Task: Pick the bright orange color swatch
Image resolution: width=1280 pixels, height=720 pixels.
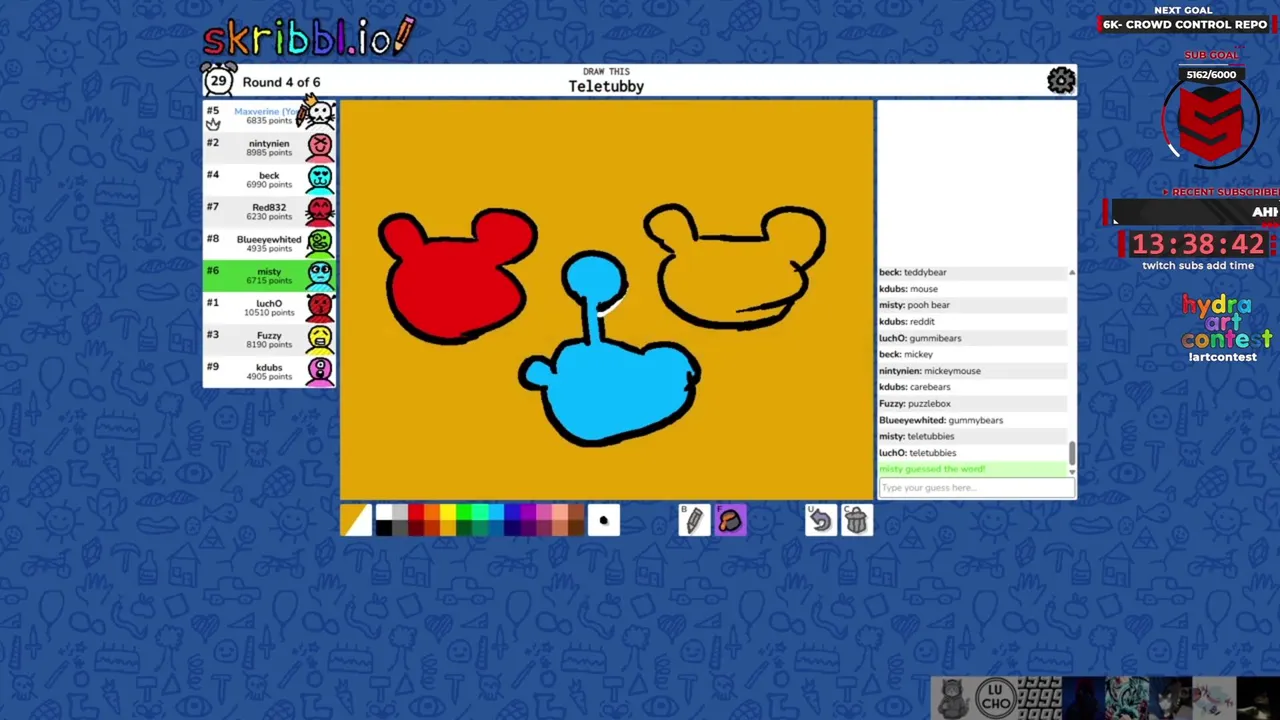Action: pos(432,512)
